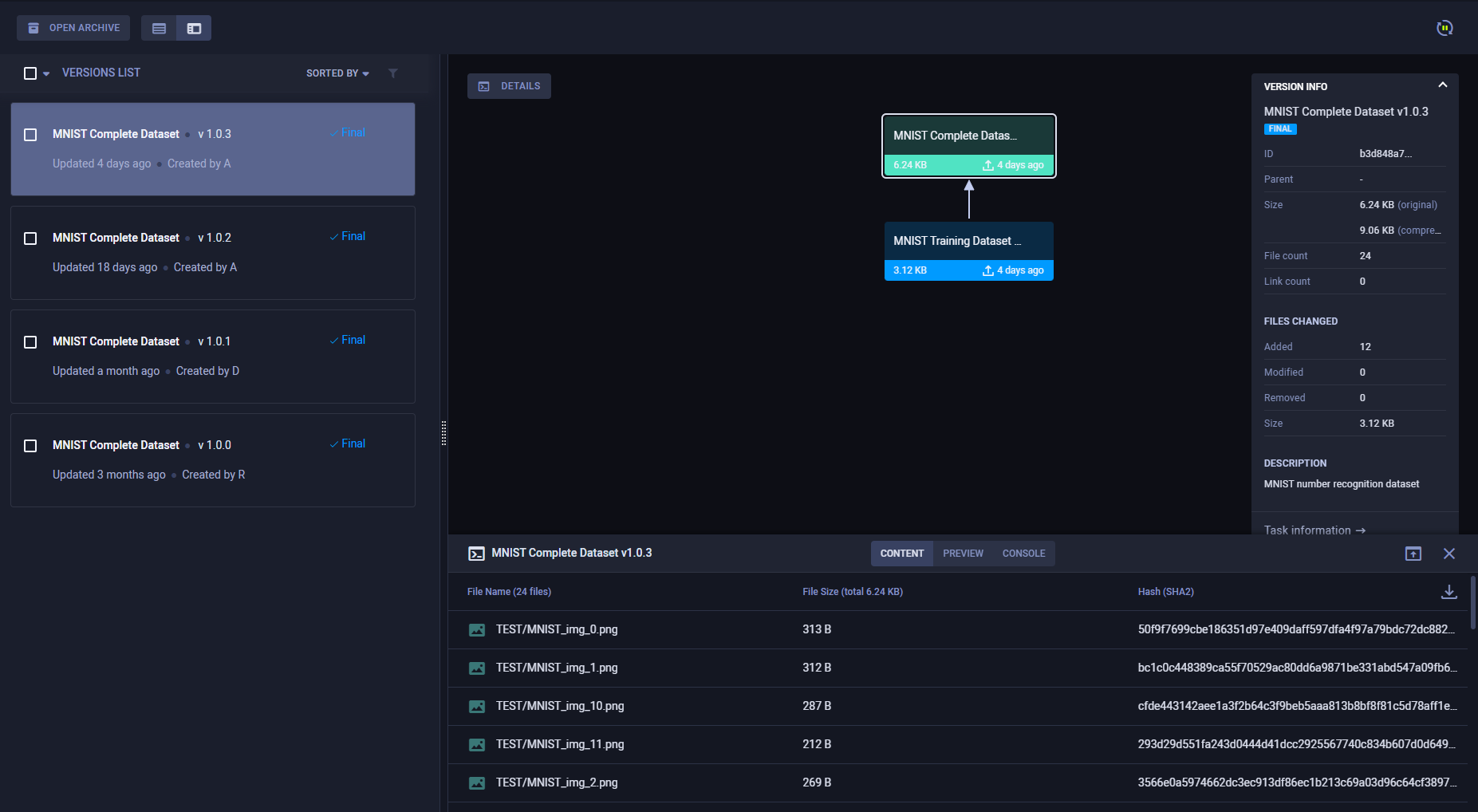
Task: Open the Console tab
Action: (x=1023, y=554)
